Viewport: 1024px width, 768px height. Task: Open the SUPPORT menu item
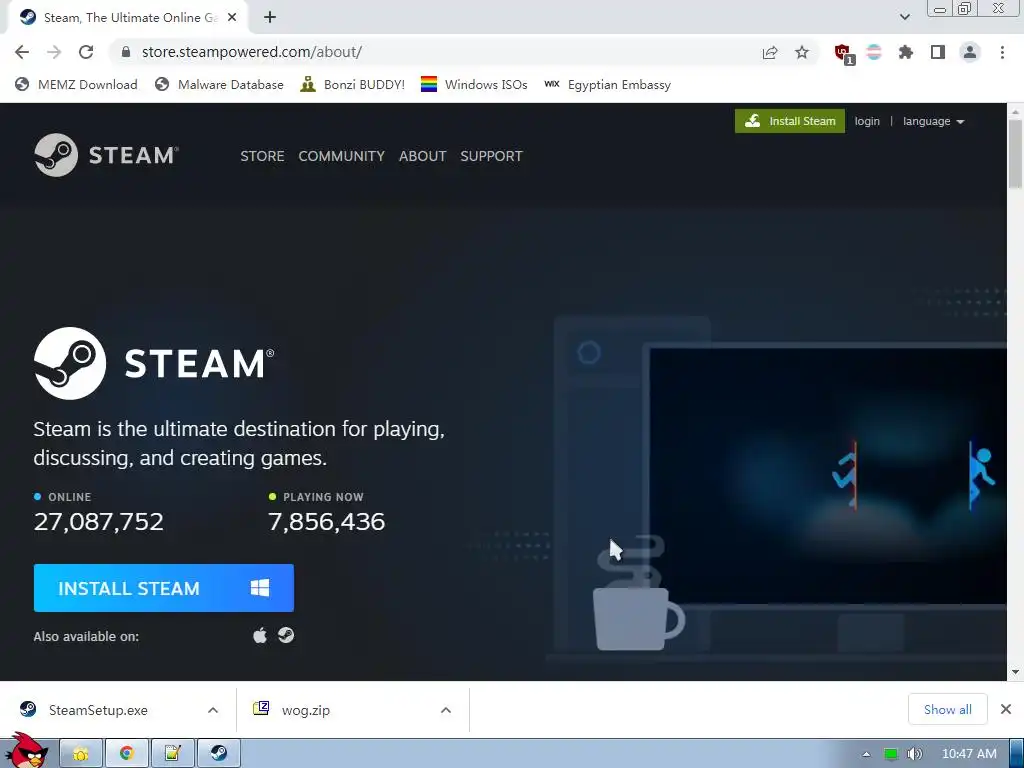pyautogui.click(x=491, y=156)
